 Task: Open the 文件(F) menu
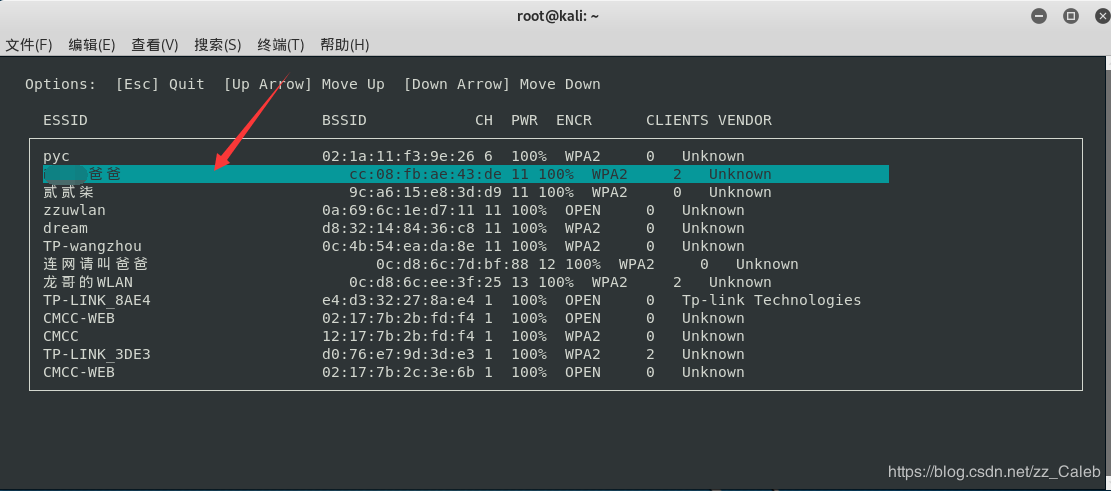coord(29,45)
